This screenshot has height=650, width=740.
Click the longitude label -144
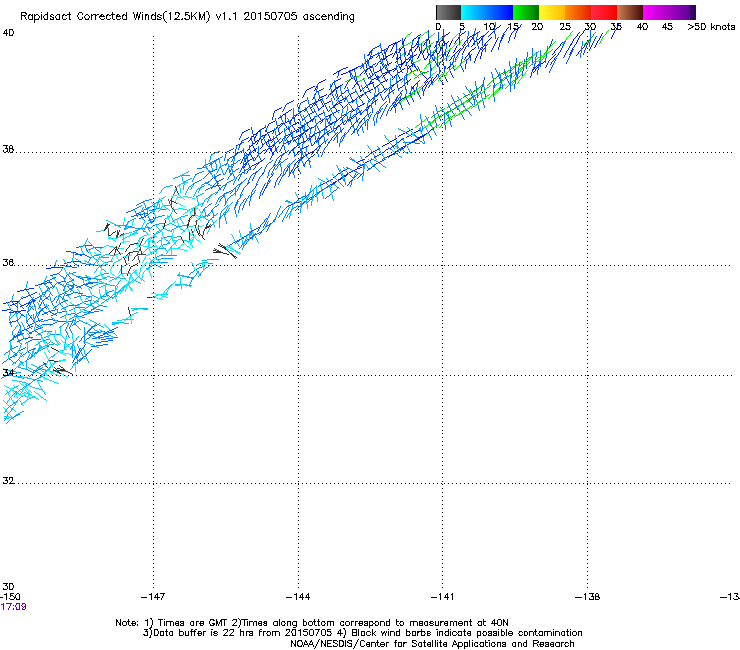298,597
